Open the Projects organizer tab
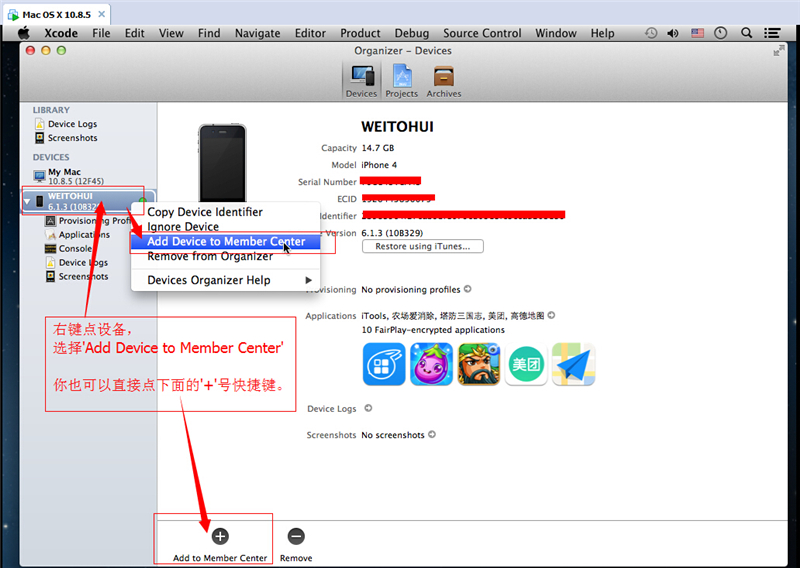The height and width of the screenshot is (568, 800). [402, 81]
